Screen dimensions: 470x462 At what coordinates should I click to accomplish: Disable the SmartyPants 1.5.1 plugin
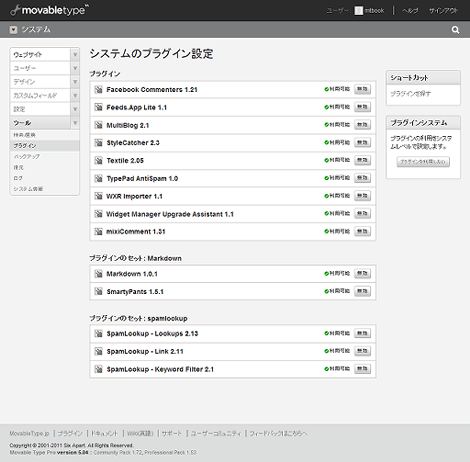[x=362, y=291]
